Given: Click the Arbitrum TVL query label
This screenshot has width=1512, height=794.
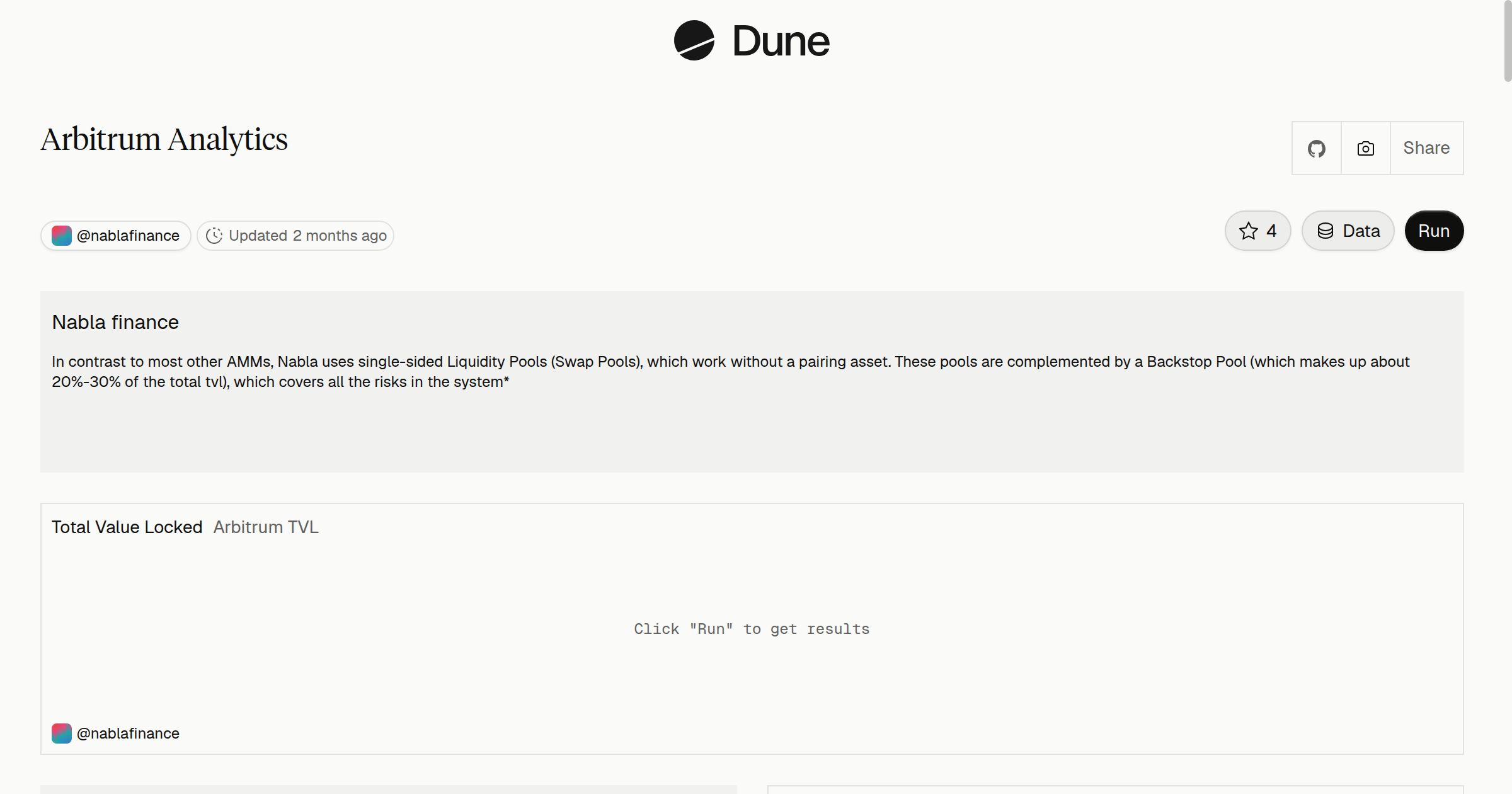Looking at the screenshot, I should click(x=266, y=527).
